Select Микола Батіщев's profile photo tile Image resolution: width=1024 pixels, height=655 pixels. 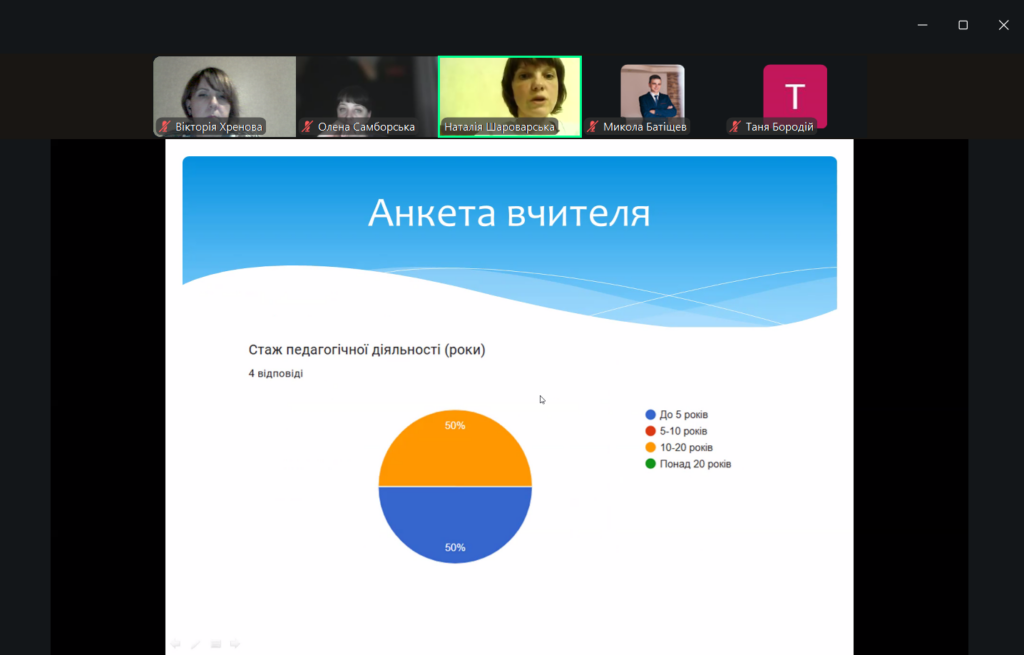point(652,92)
